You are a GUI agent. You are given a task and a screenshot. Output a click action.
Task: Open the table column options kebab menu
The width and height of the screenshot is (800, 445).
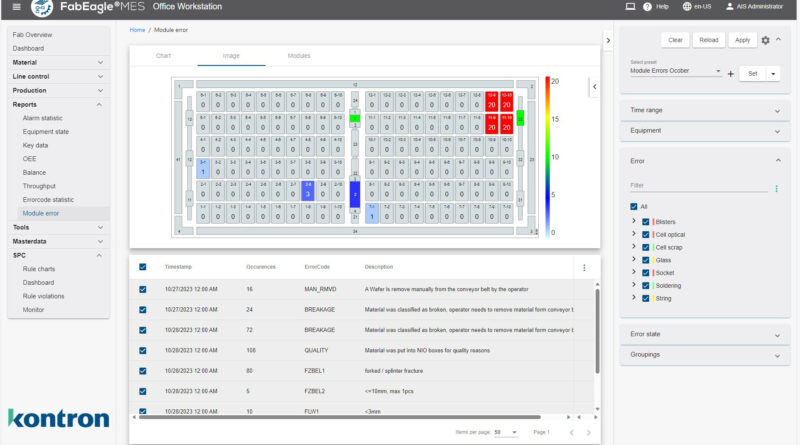584,267
